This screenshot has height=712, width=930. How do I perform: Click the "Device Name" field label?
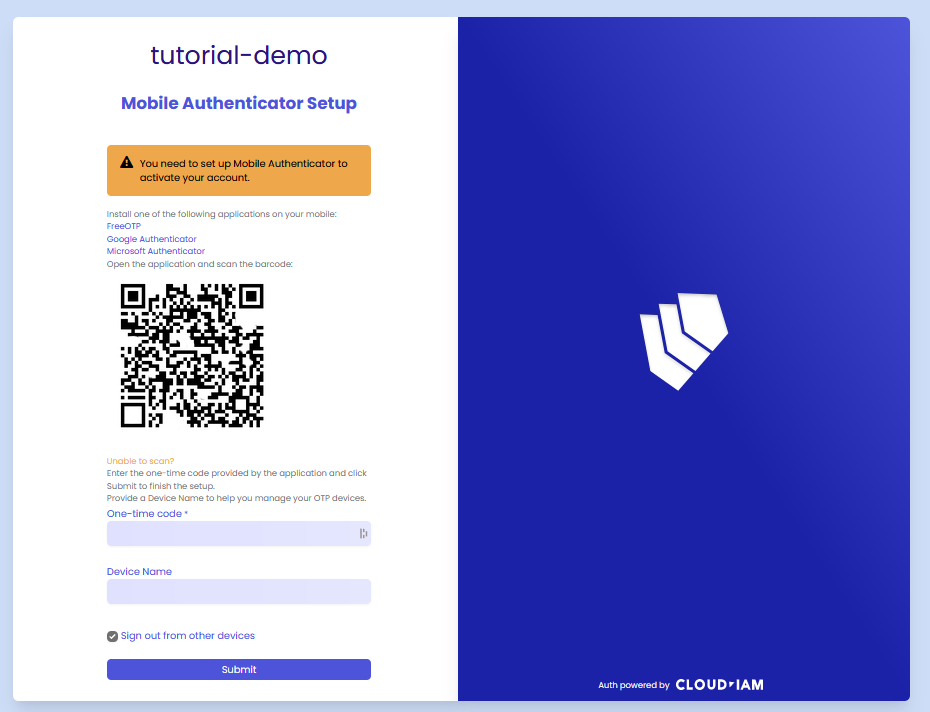[139, 571]
